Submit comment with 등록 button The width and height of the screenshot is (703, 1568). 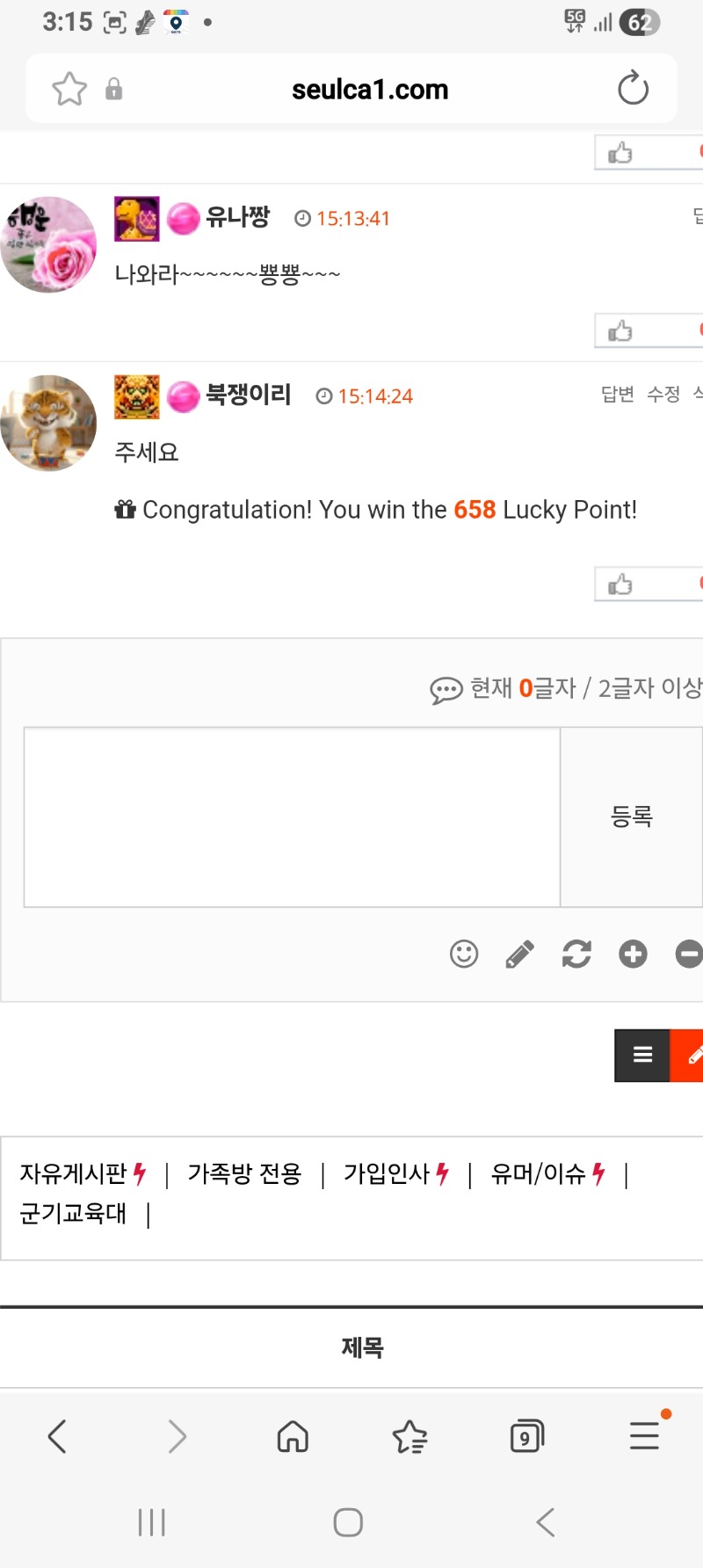(631, 817)
